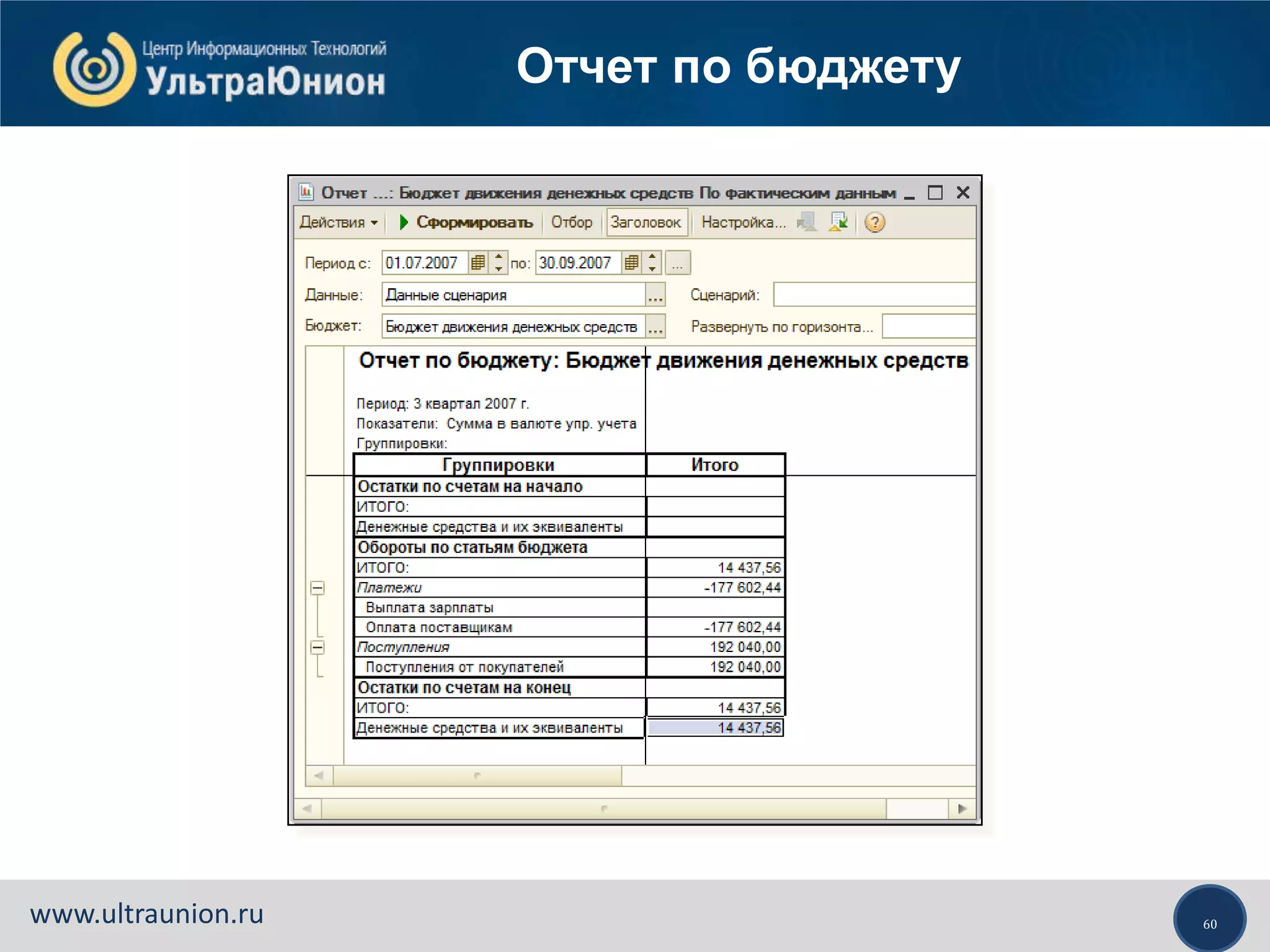This screenshot has height=952, width=1270.
Task: Increase the start date with spinner up
Action: [x=499, y=257]
